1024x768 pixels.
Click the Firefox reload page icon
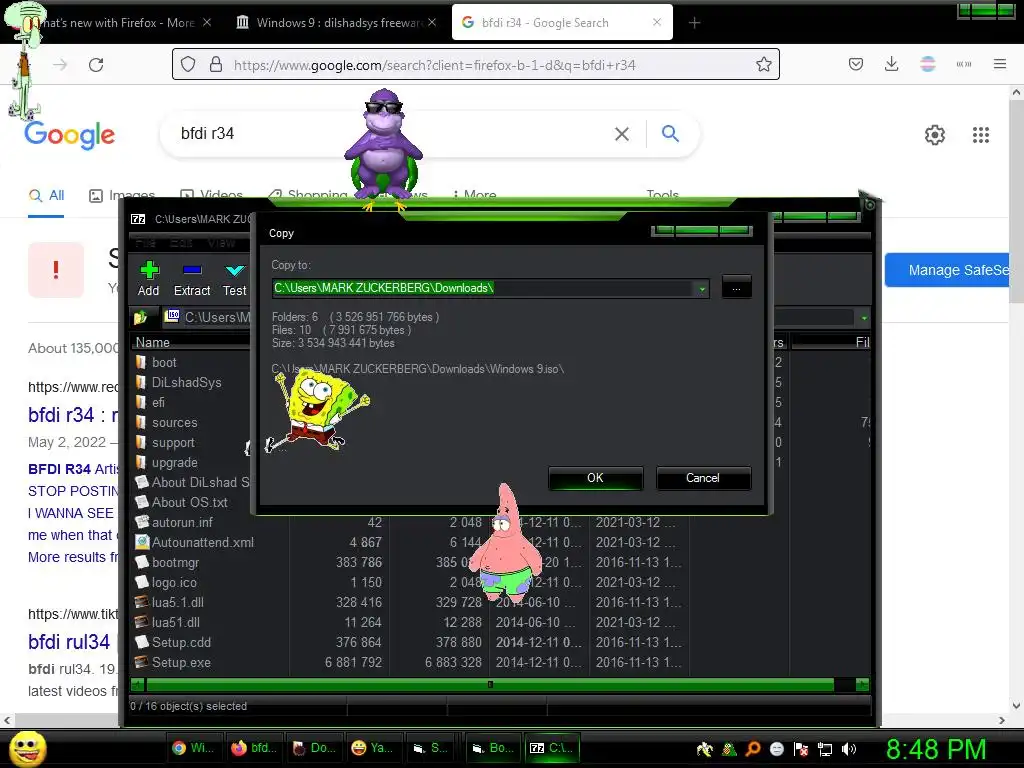click(96, 64)
